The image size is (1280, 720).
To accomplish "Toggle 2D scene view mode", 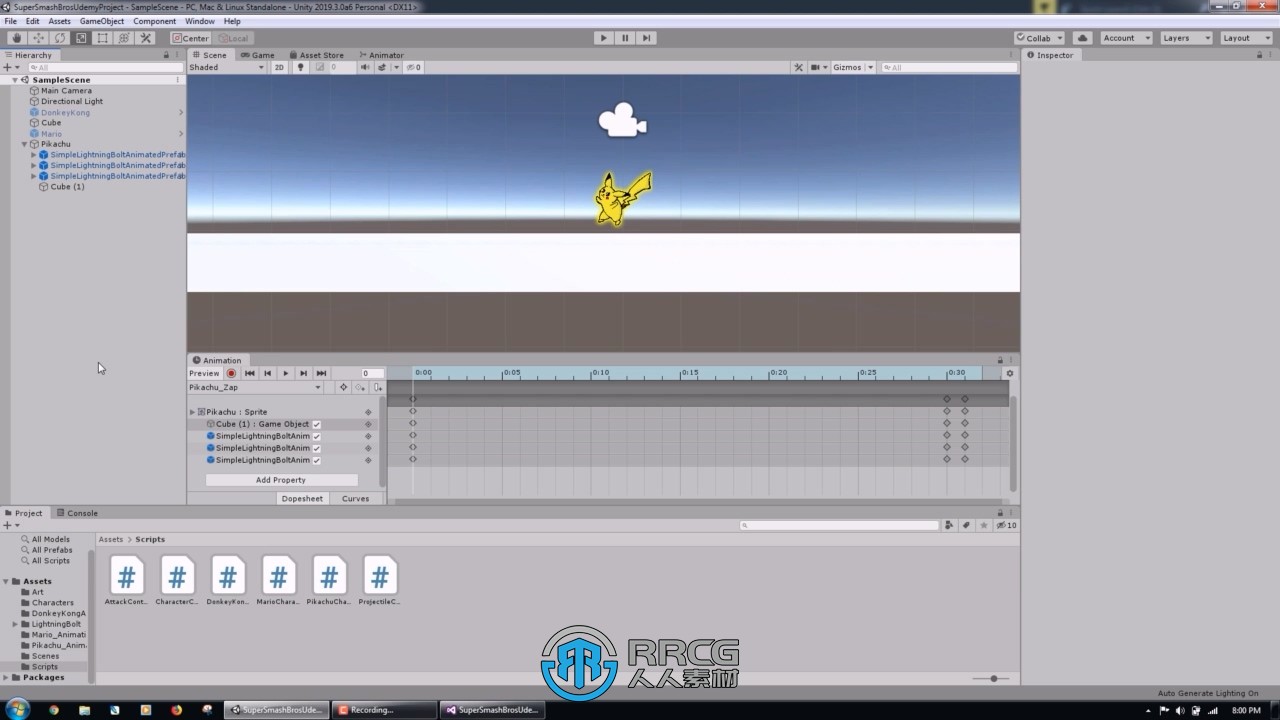I will [280, 67].
